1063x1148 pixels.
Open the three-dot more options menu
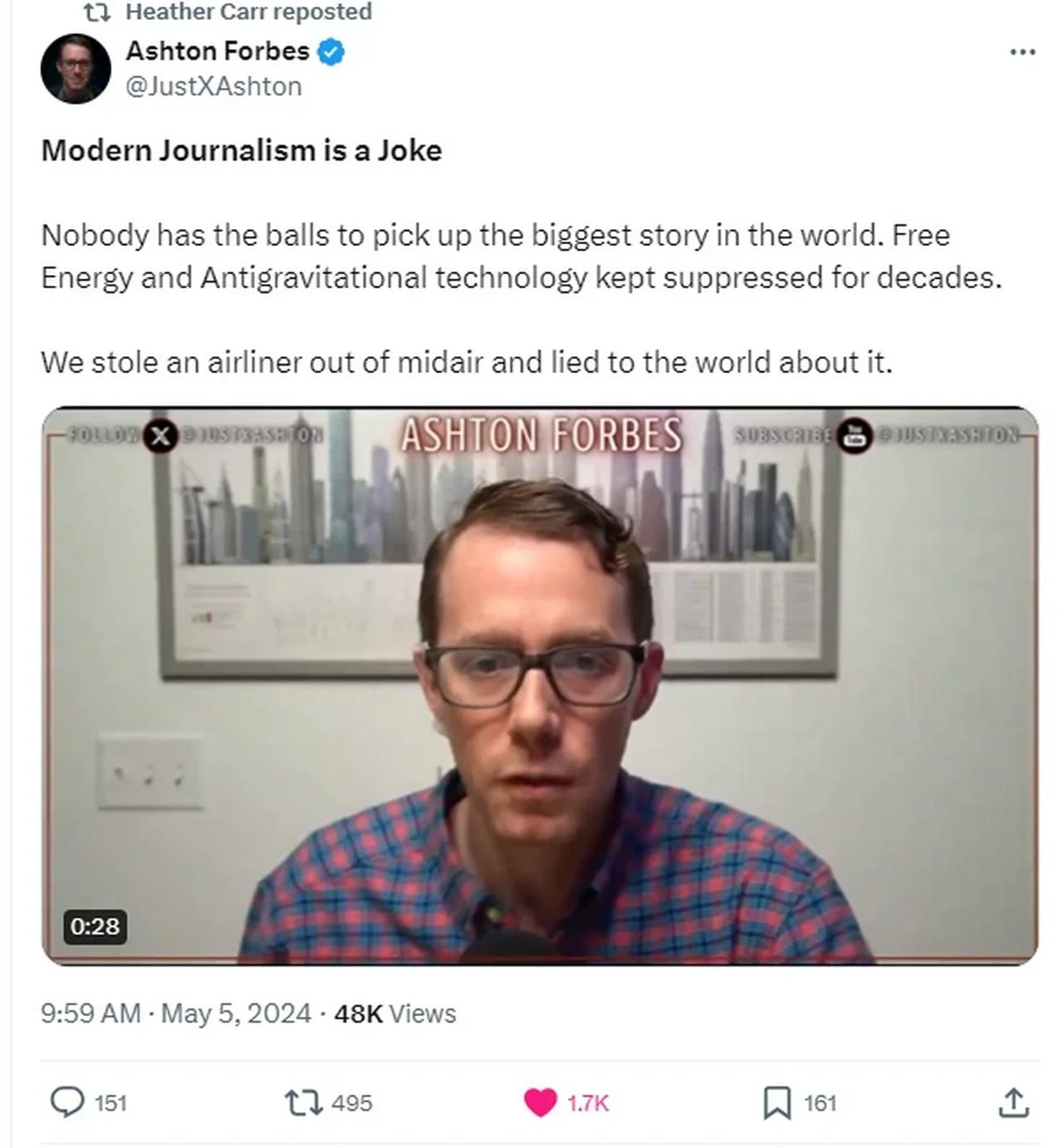(1022, 52)
